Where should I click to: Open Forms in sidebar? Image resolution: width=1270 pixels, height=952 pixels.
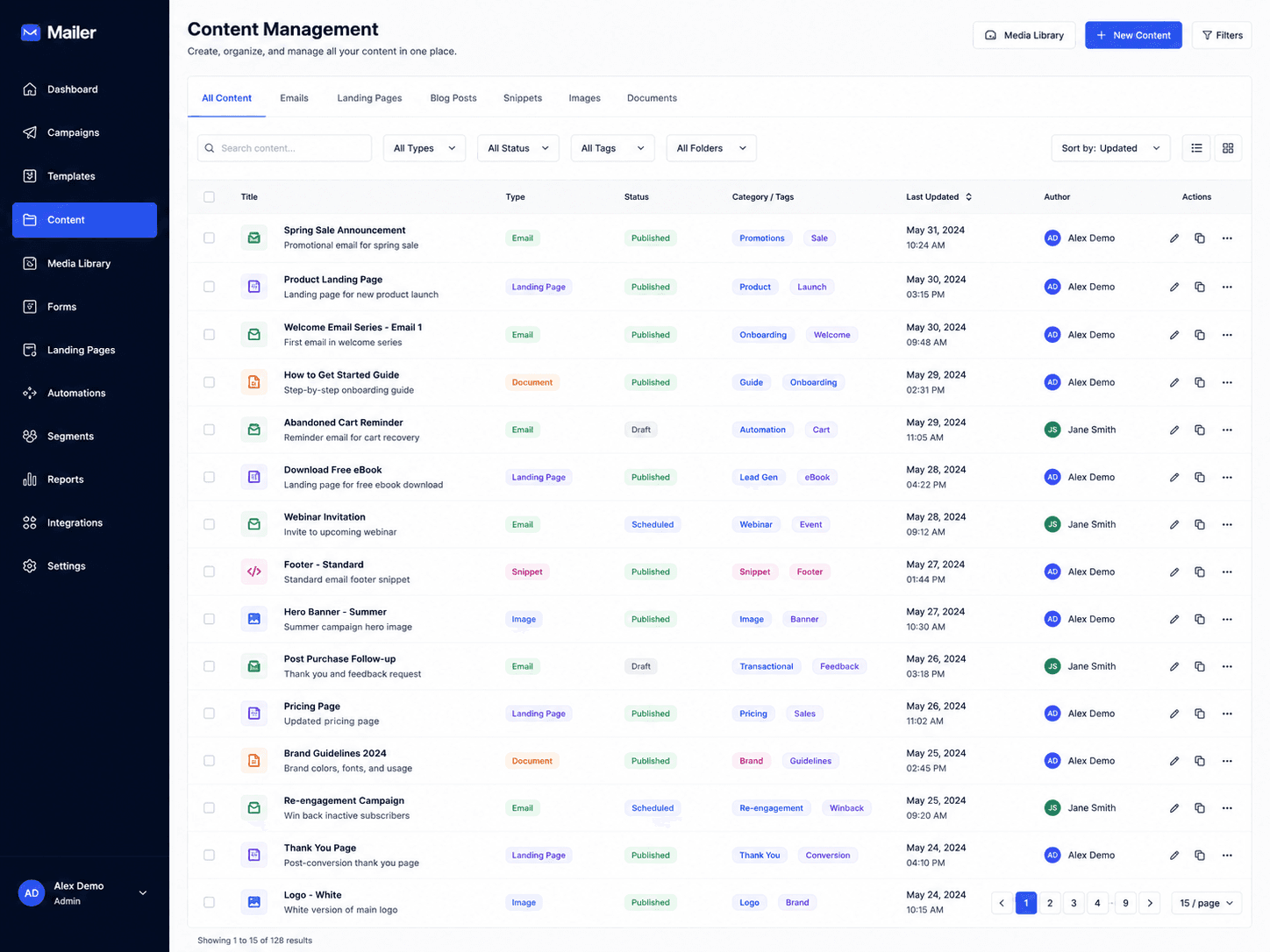click(x=84, y=307)
